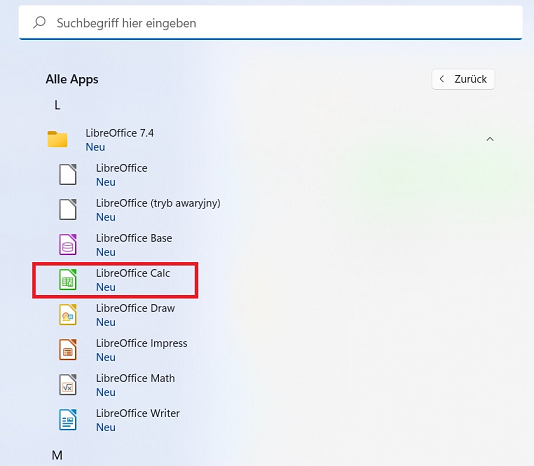Image resolution: width=534 pixels, height=466 pixels.
Task: Collapse the LibreOffice 7.4 folder chevron
Action: pyautogui.click(x=490, y=139)
